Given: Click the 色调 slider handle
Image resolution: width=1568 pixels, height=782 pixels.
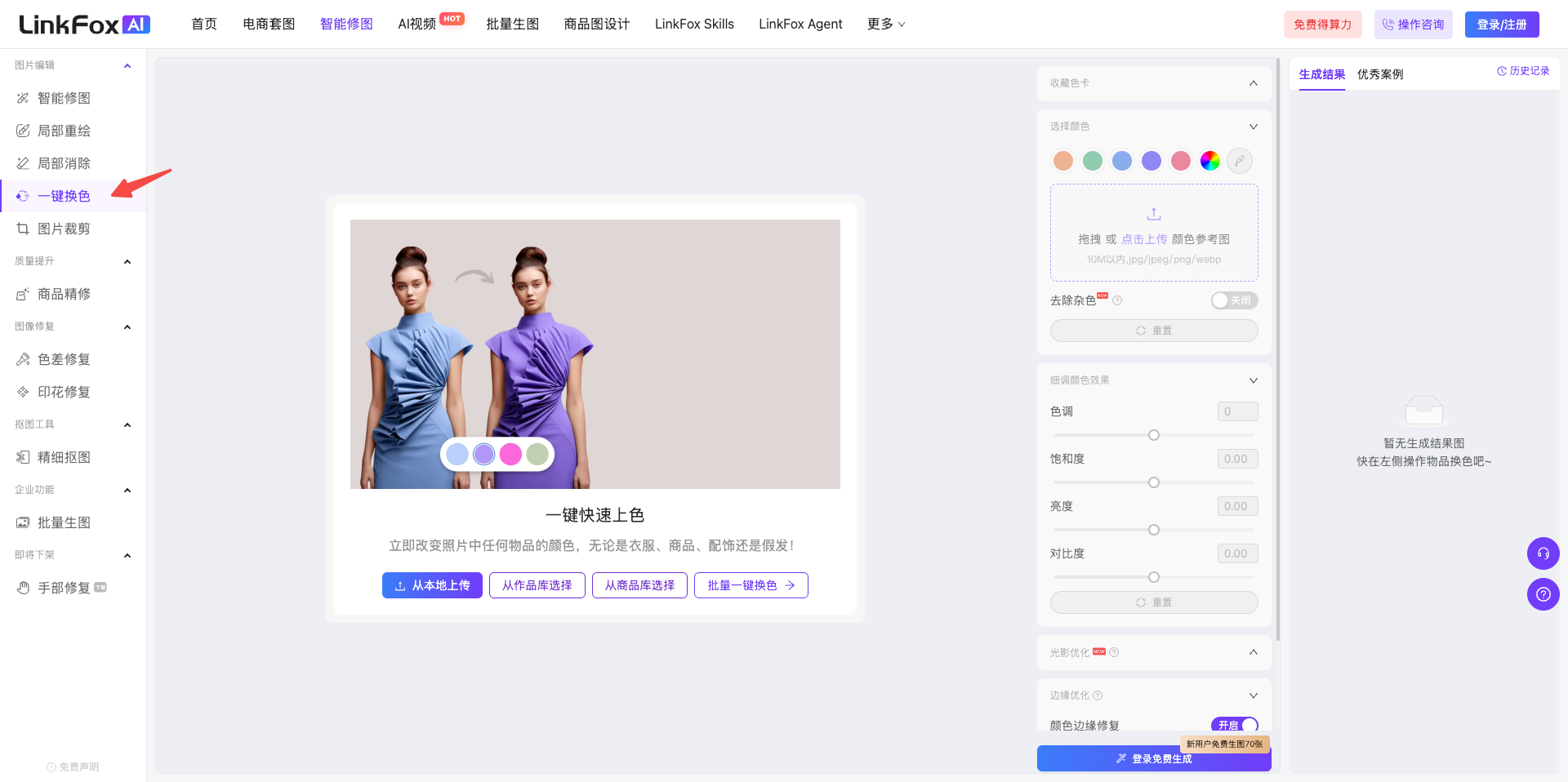Looking at the screenshot, I should (x=1154, y=435).
